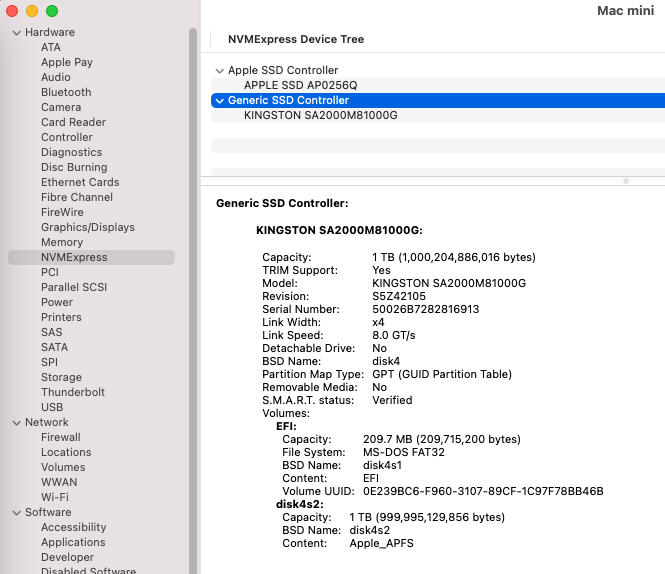665x574 pixels.
Task: Select WWAN in the sidebar
Action: [x=59, y=482]
